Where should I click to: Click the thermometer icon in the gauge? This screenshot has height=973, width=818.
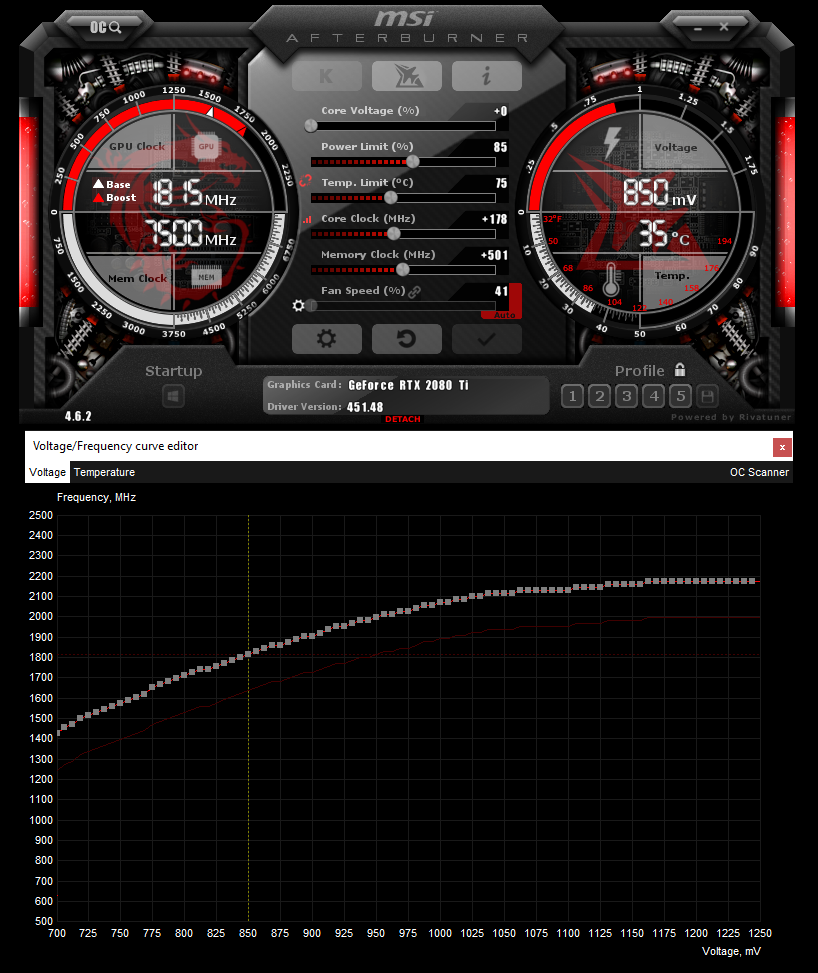coord(611,280)
